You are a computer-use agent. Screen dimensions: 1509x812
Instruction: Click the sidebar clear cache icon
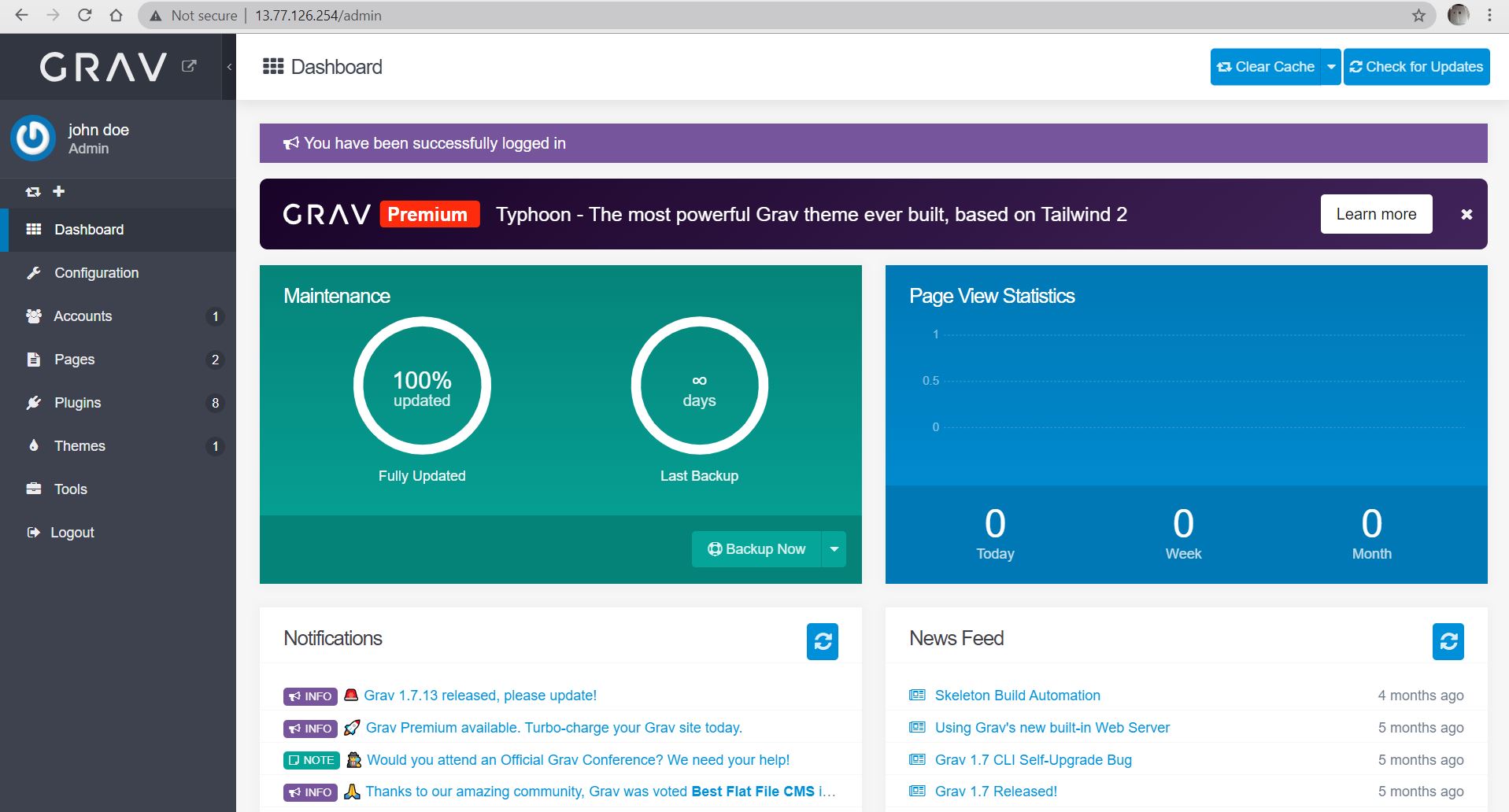pos(33,191)
